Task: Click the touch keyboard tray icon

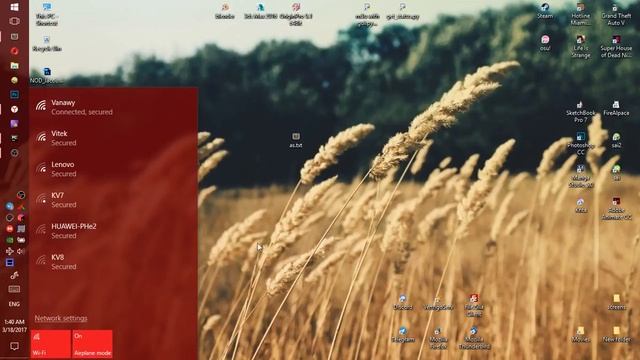Action: (x=14, y=289)
